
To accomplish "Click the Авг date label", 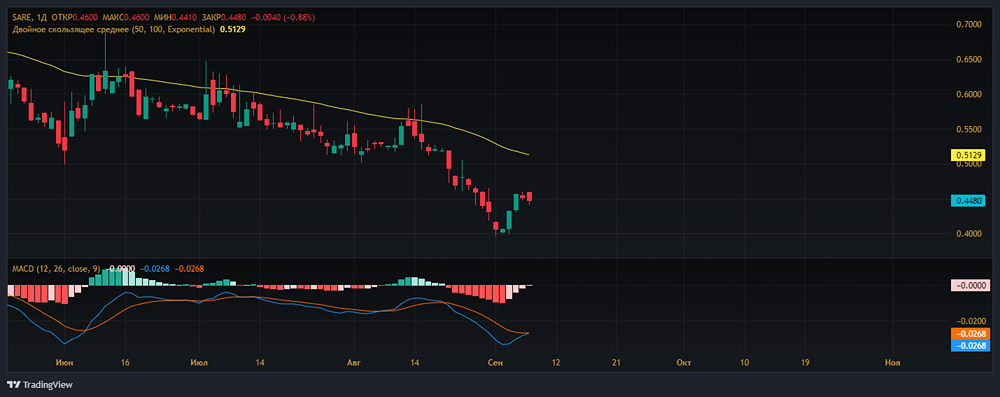I will click(353, 363).
